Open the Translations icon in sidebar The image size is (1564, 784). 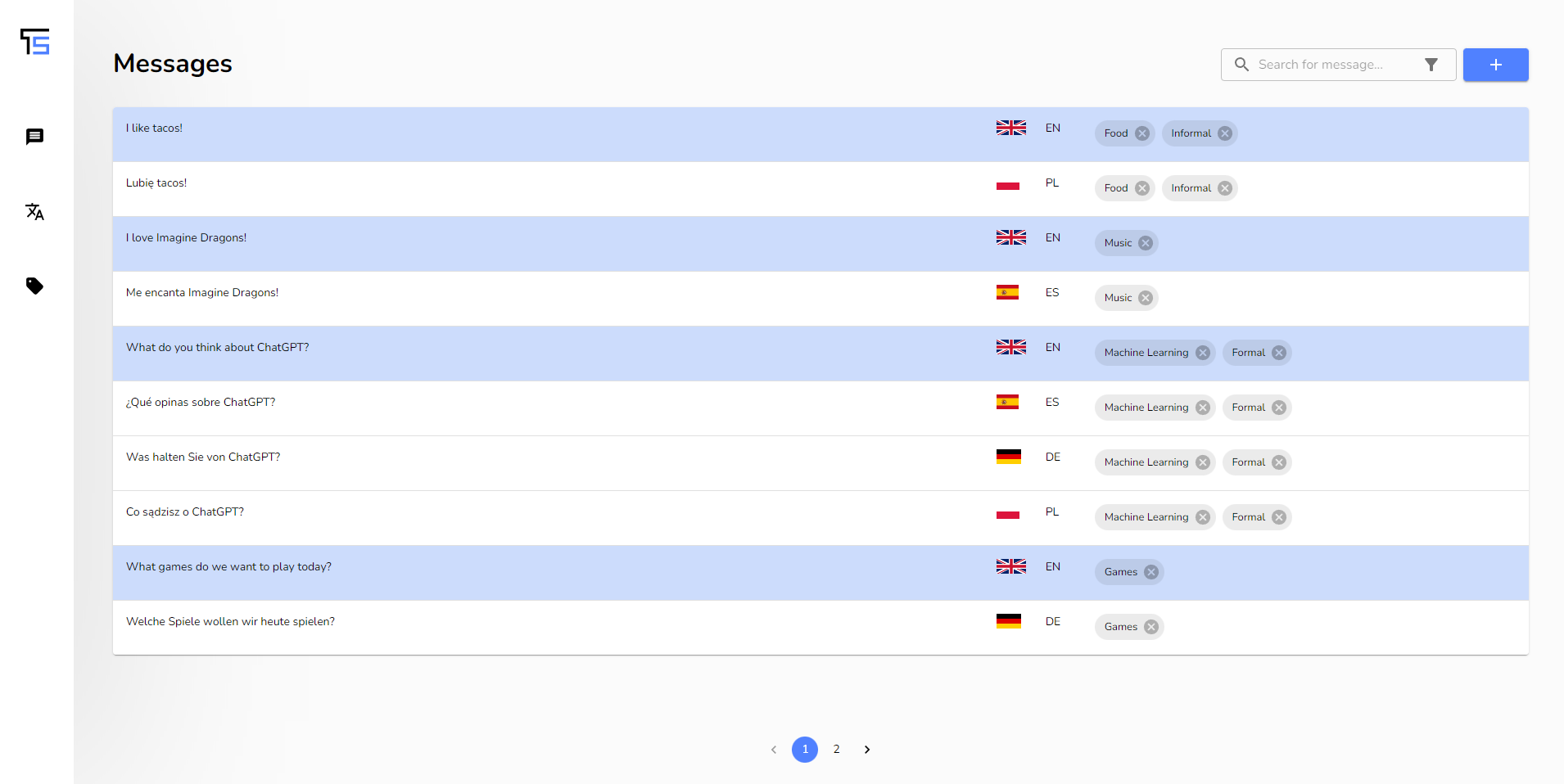[x=34, y=212]
